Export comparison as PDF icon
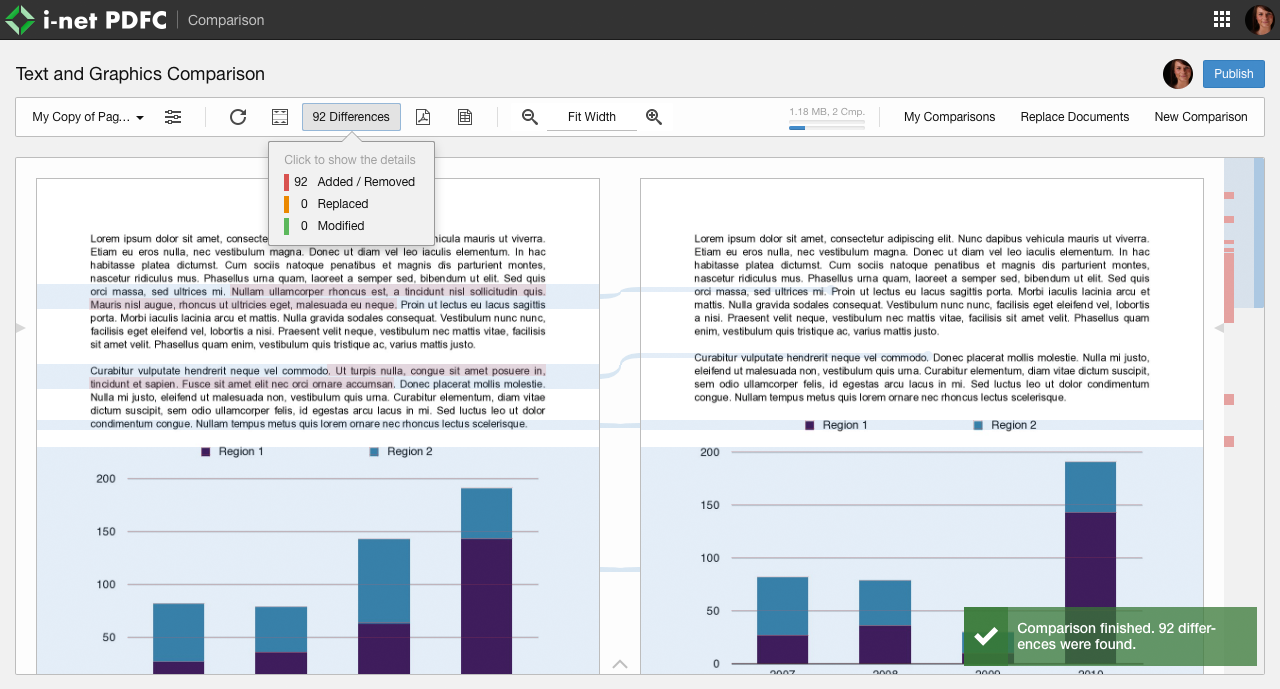Screen dimensions: 1280x689 (423, 117)
